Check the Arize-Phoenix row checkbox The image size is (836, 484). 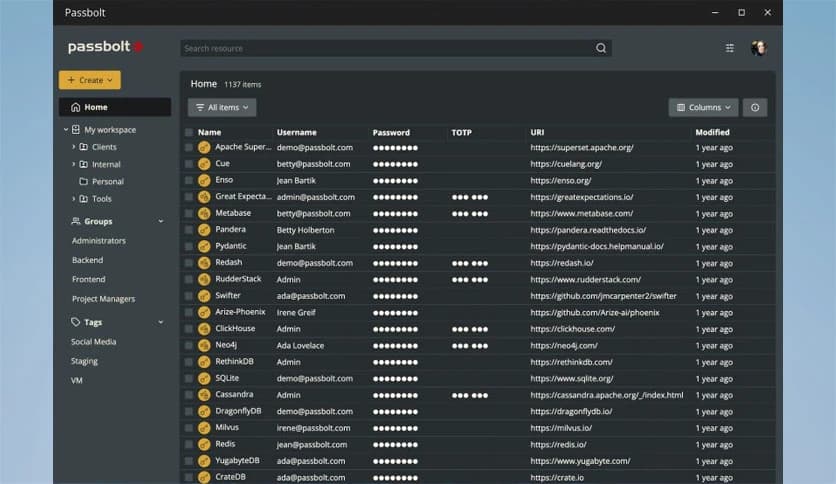coord(189,312)
